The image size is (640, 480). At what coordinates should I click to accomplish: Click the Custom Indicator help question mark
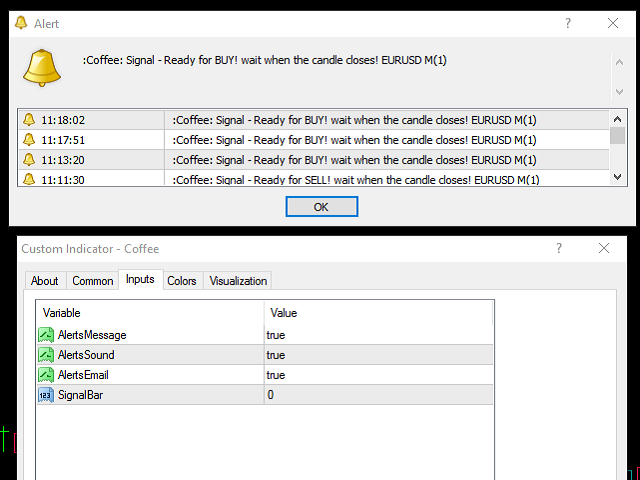[x=559, y=248]
